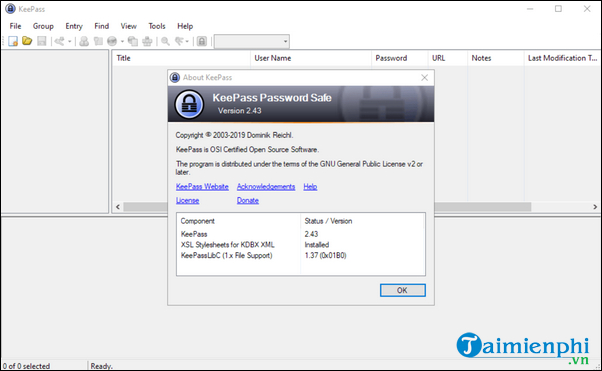Click the About KeePass title bar lock icon
Screen dimensions: 602x371
175,78
